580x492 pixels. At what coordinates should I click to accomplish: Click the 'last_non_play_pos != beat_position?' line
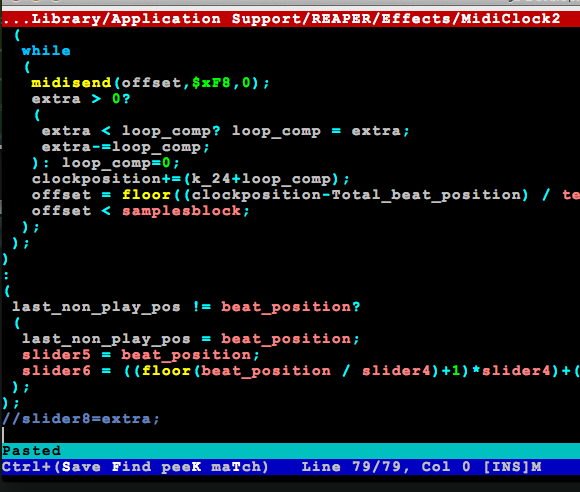pos(186,307)
